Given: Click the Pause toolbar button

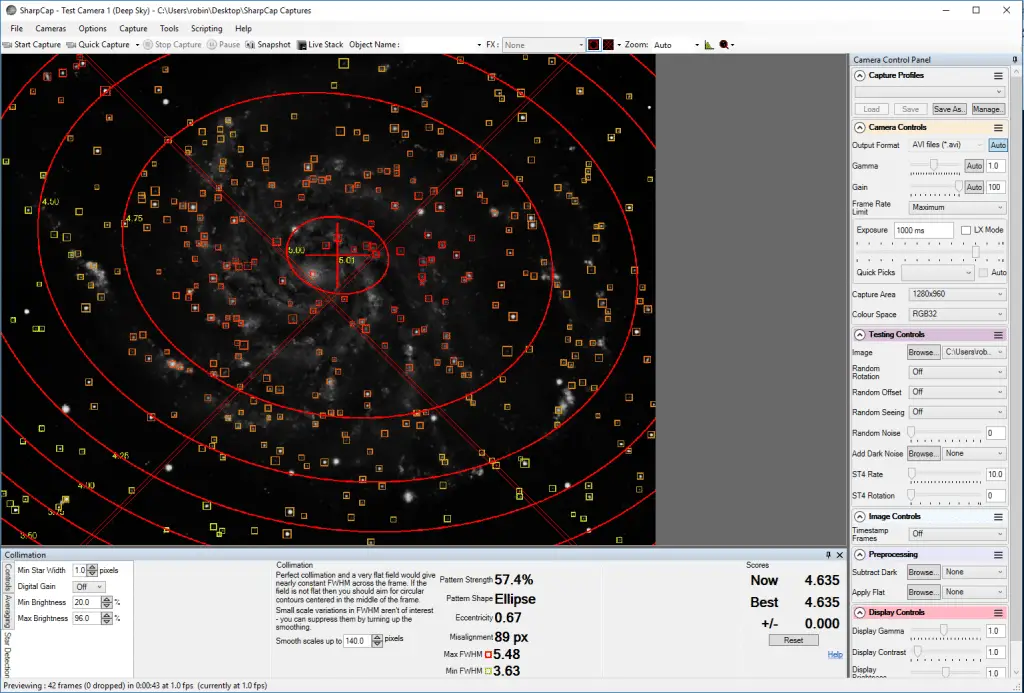Looking at the screenshot, I should (x=224, y=44).
